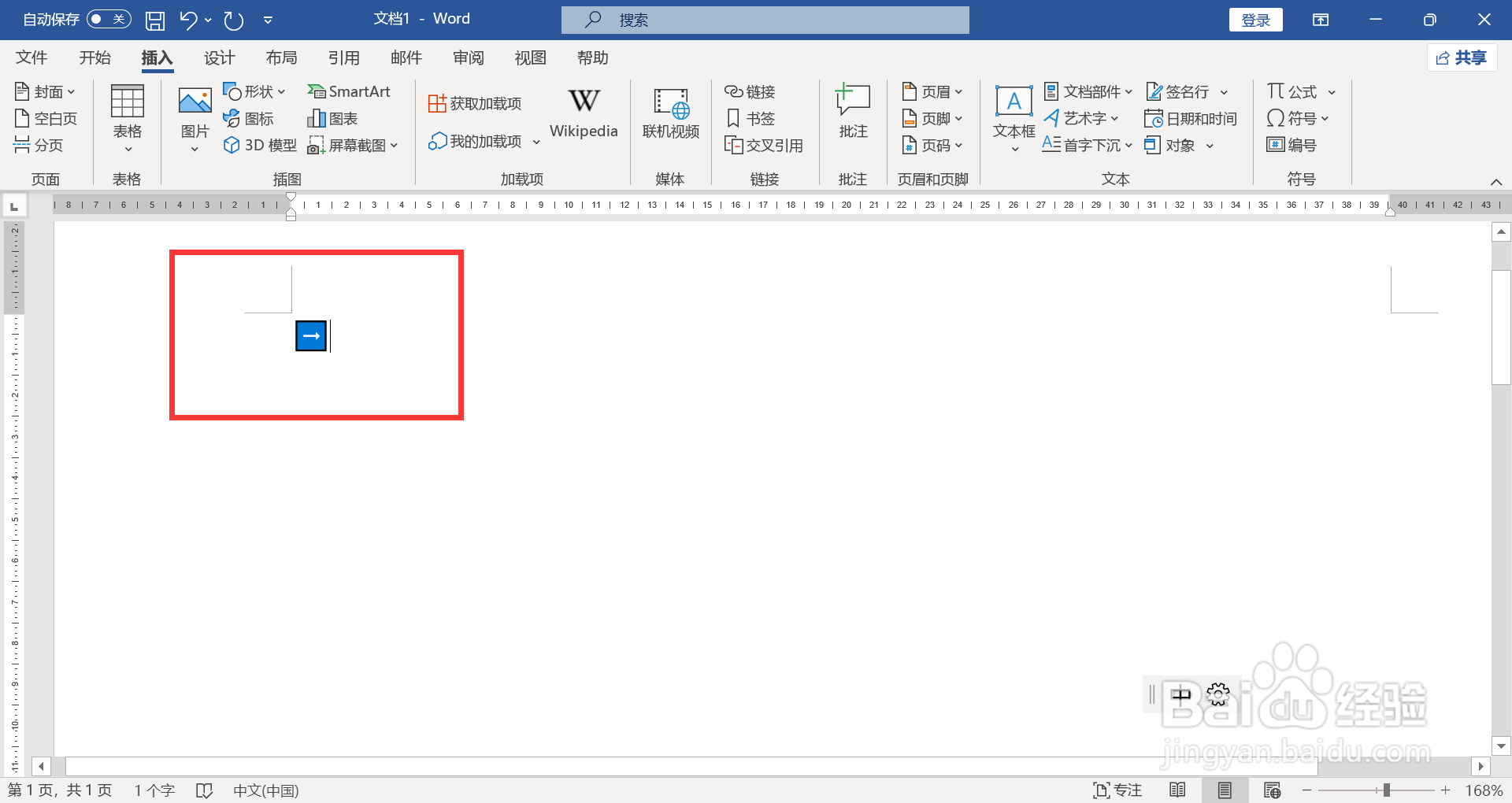
Task: Insert 日期和时间 date and time
Action: pos(1191,118)
